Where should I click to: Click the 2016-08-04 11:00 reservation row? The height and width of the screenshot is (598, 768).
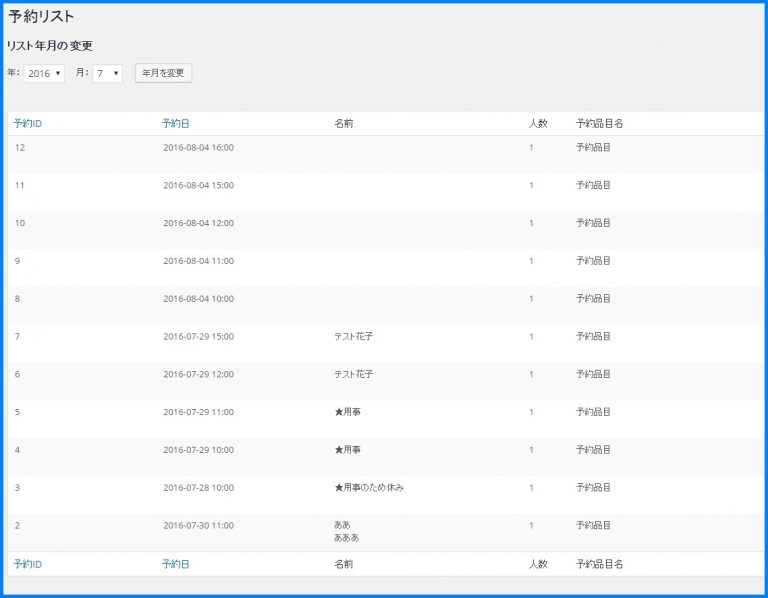point(198,261)
